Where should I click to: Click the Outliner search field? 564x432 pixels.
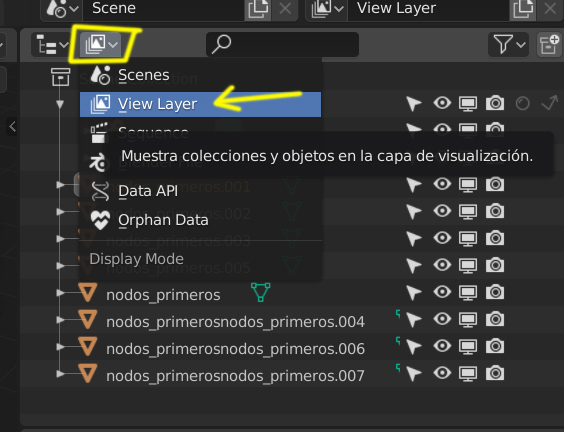tap(282, 45)
